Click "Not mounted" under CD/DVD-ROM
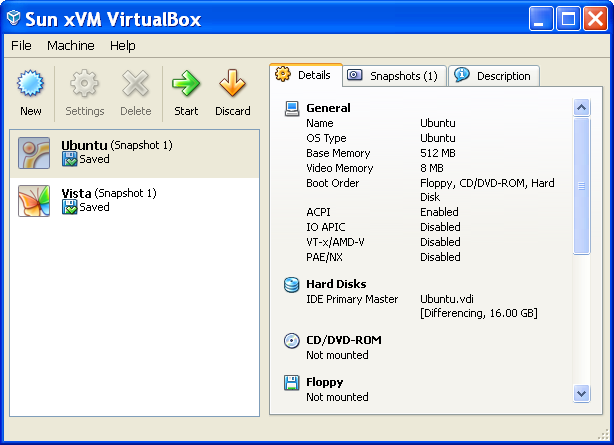The image size is (614, 445). [x=337, y=355]
